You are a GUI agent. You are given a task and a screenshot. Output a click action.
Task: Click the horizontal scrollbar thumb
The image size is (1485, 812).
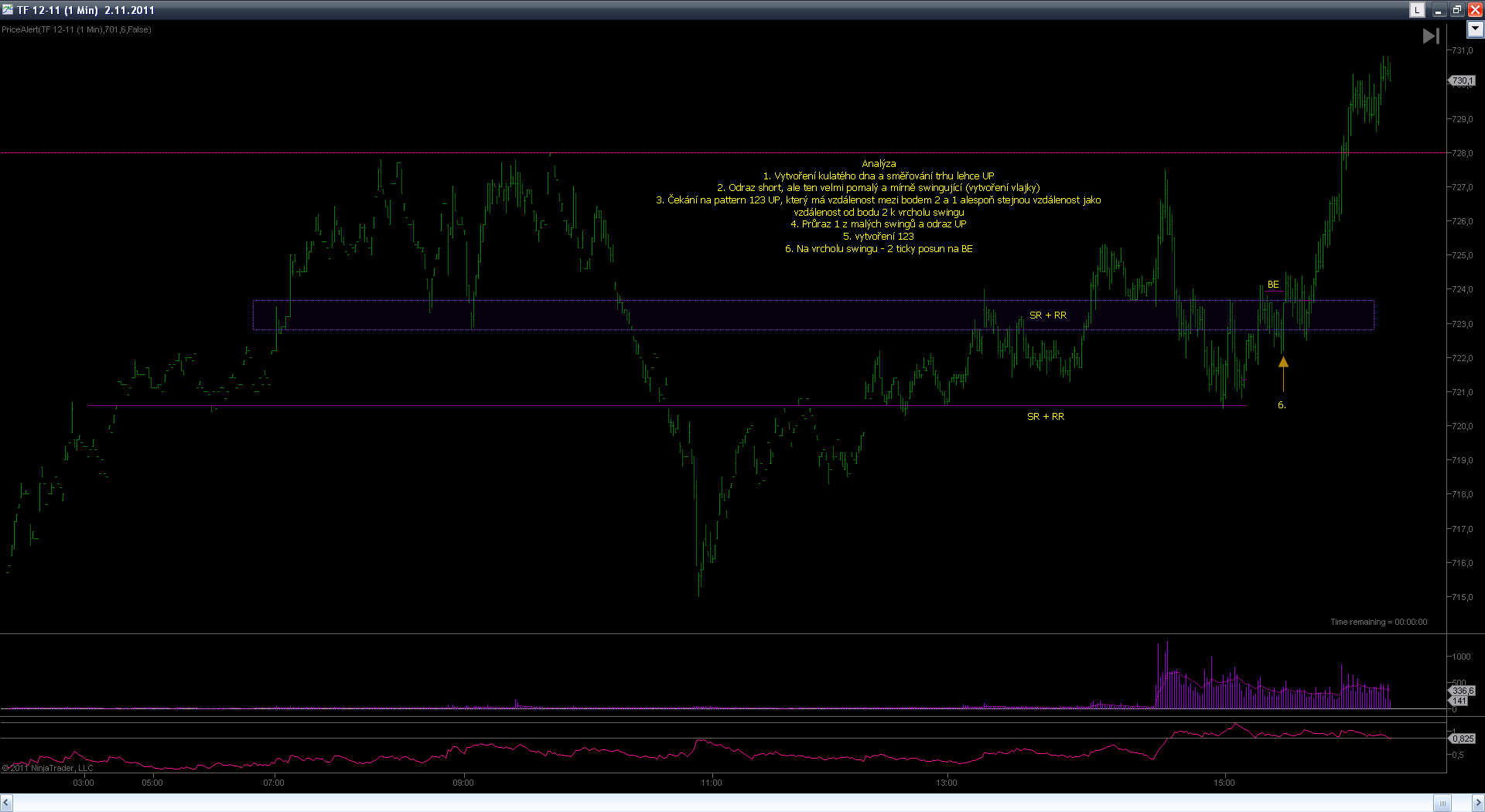pyautogui.click(x=1442, y=803)
